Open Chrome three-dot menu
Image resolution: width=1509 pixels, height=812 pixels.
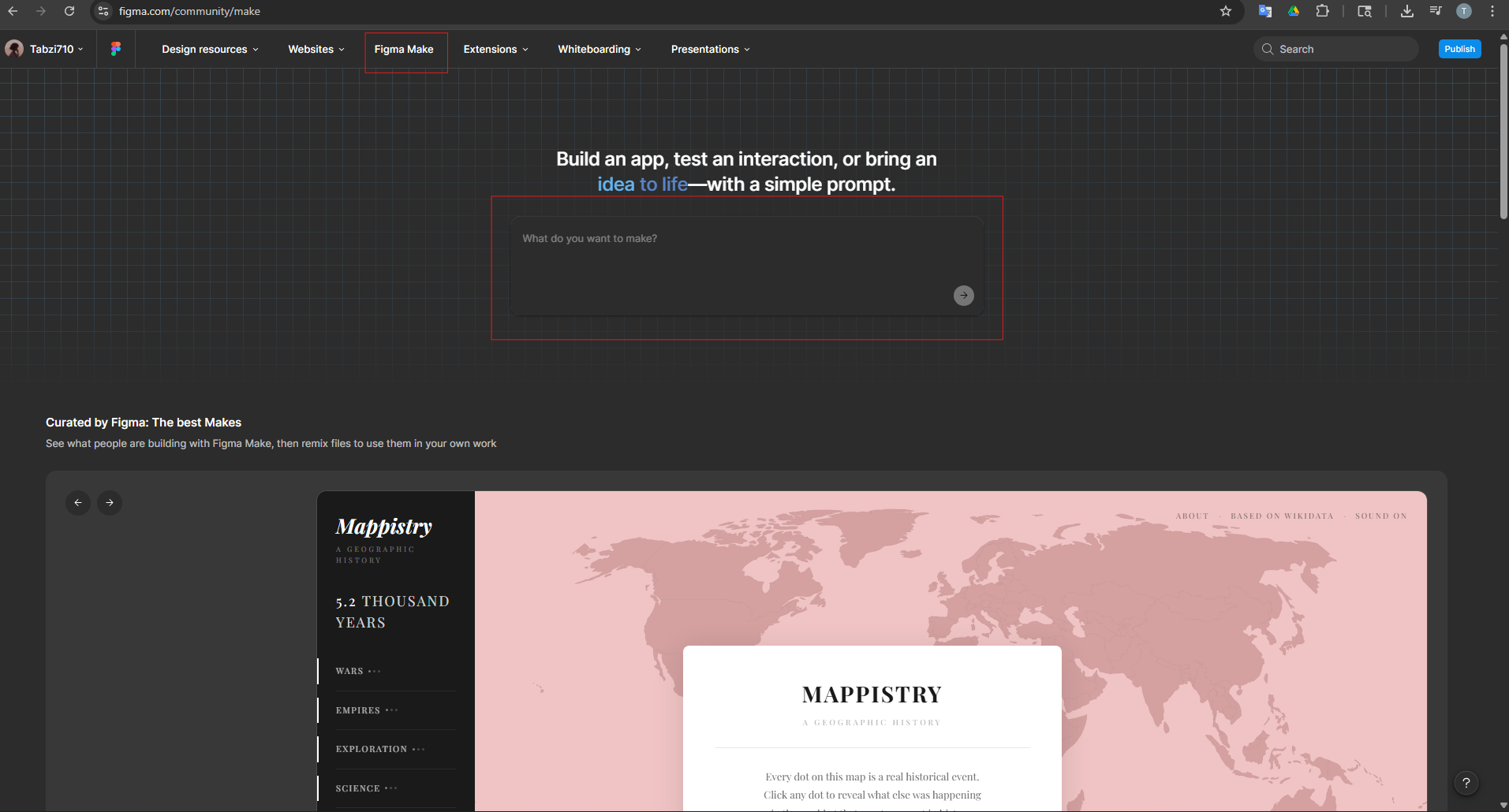coord(1492,11)
